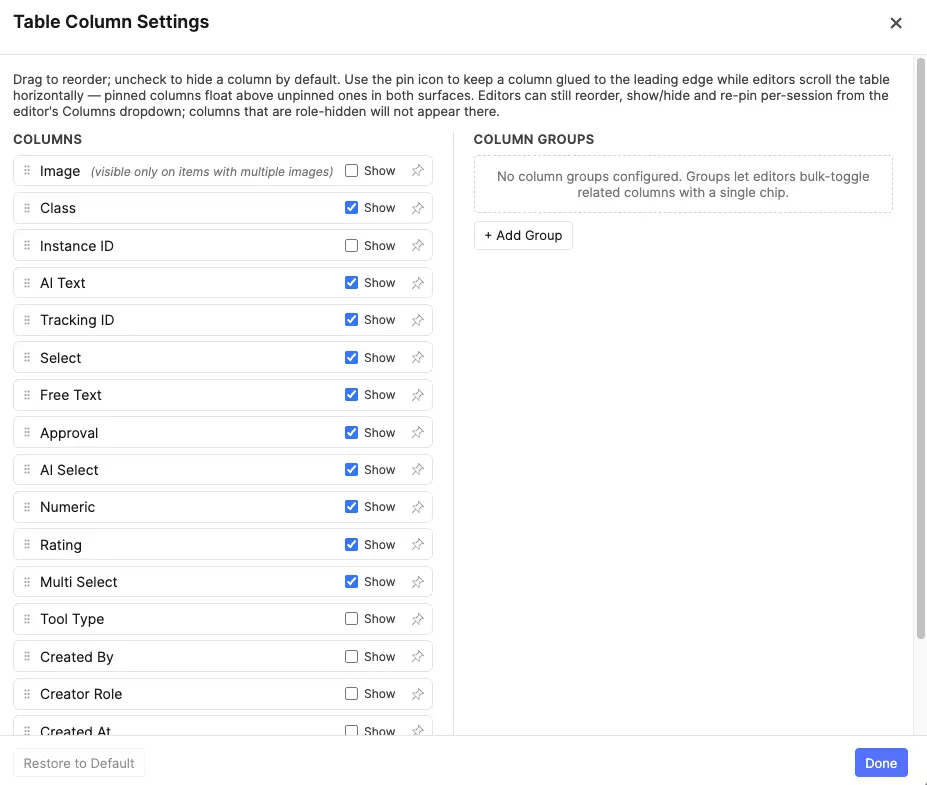Hide the Tracking ID column by default
Image resolution: width=927 pixels, height=785 pixels.
(x=351, y=320)
